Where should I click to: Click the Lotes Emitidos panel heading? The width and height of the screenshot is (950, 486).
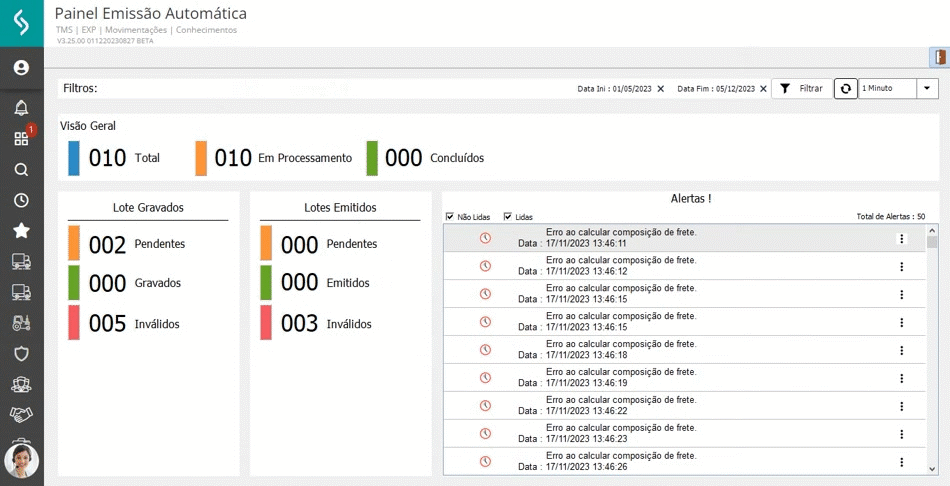(x=340, y=208)
